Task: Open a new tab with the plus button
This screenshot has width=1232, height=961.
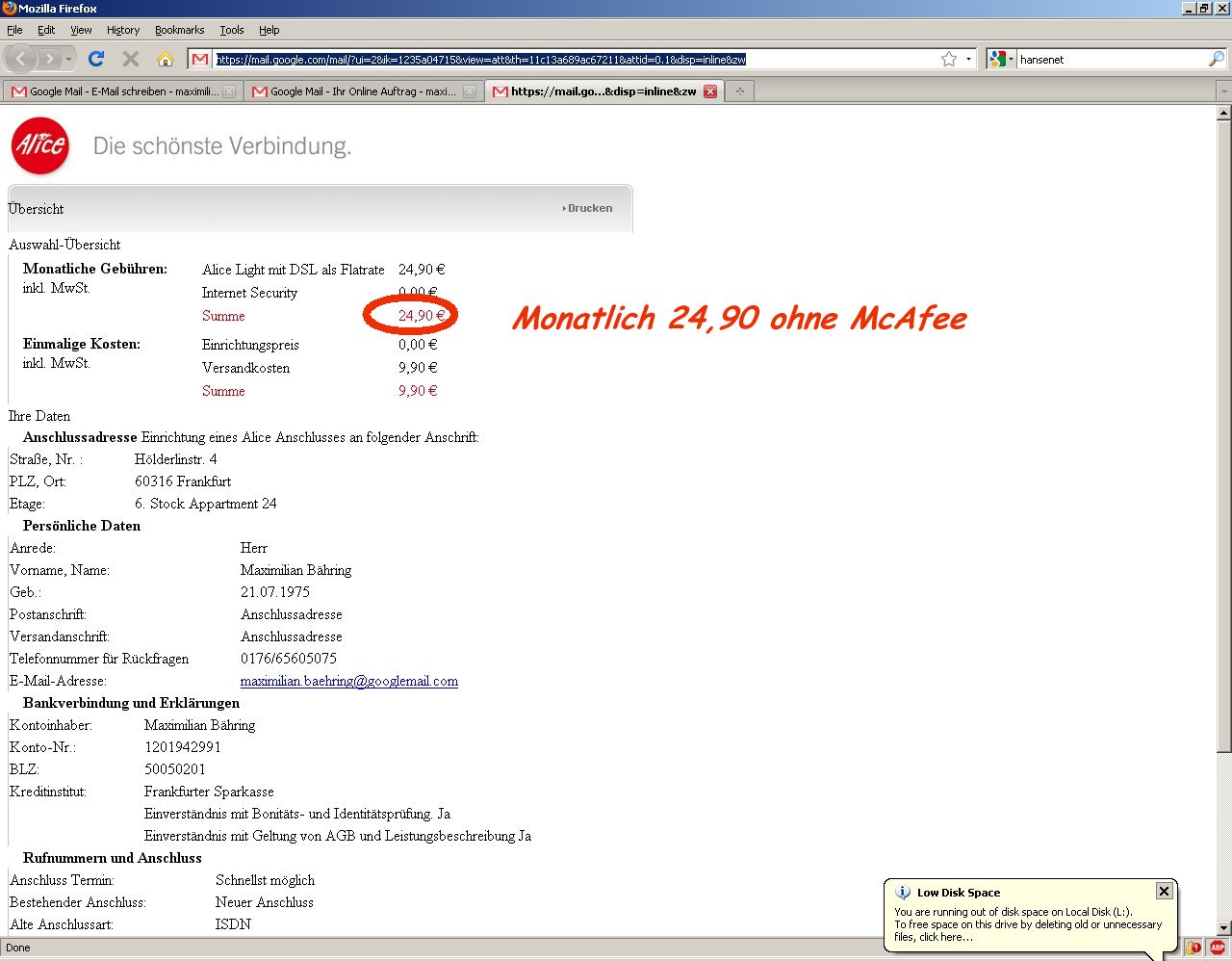Action: click(740, 91)
